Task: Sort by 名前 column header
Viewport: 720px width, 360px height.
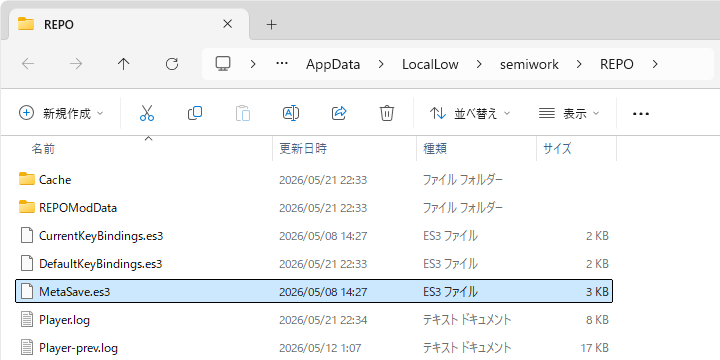Action: 43,148
